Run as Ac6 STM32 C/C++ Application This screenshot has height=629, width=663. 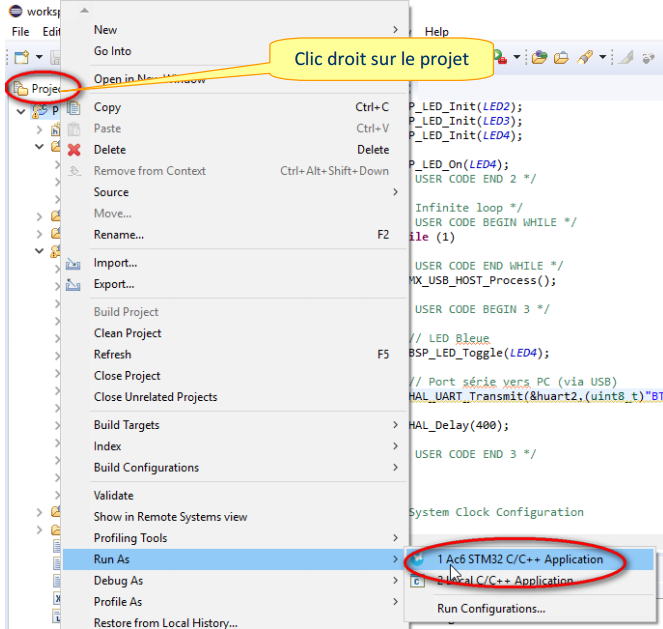pos(519,560)
